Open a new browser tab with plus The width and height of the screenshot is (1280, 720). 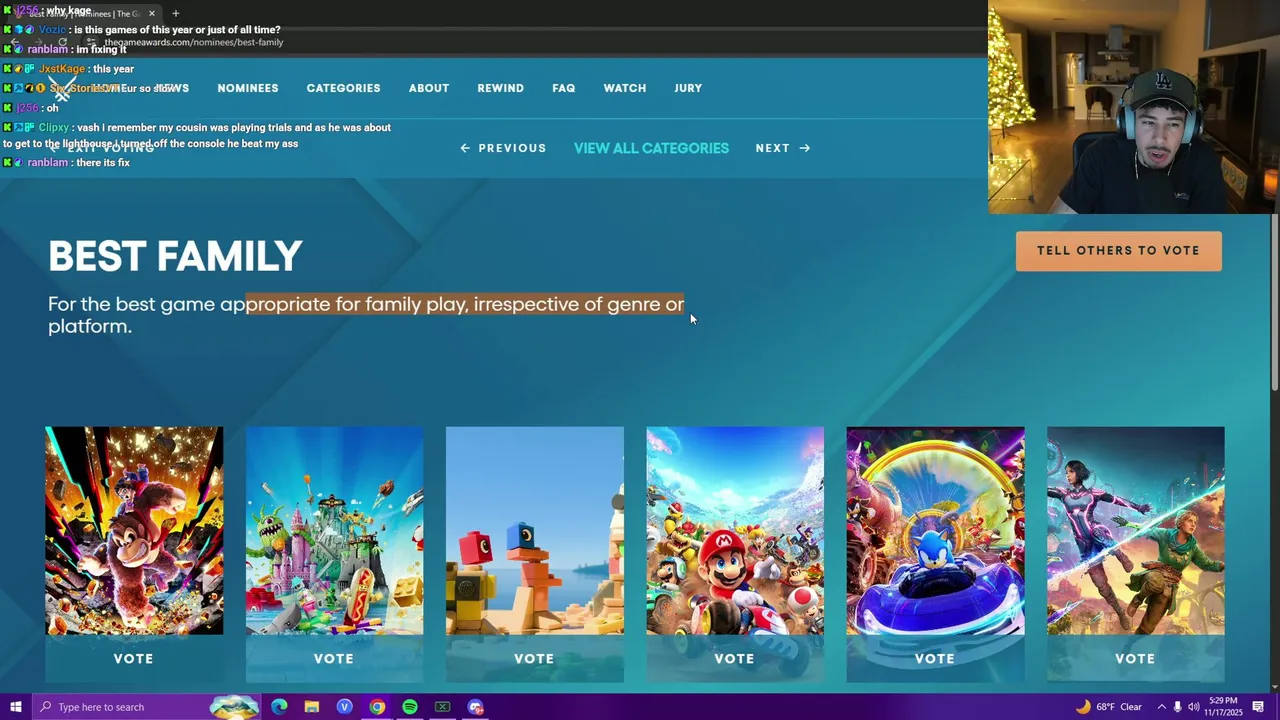[175, 13]
